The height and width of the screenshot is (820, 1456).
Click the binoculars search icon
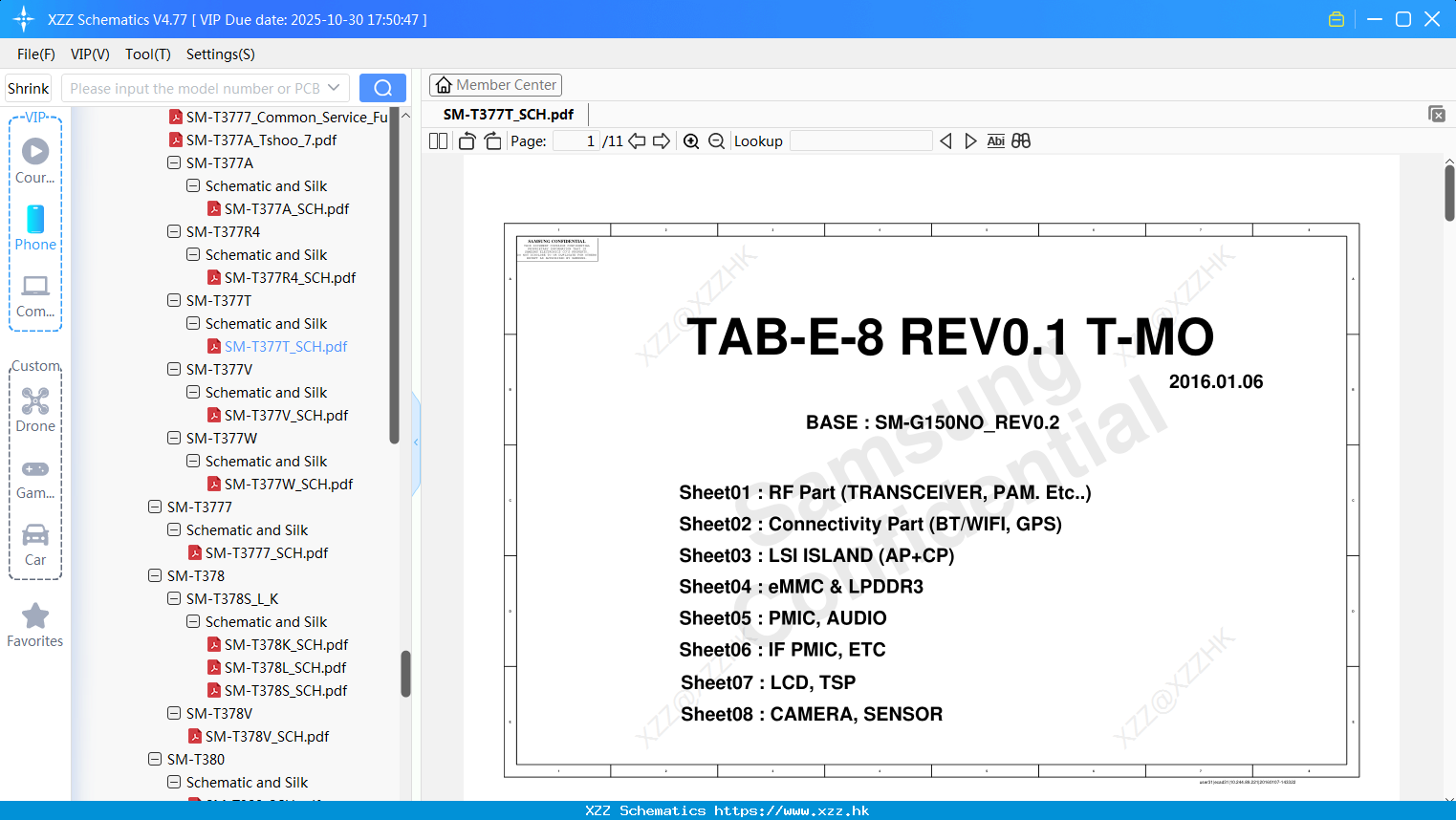(1021, 140)
